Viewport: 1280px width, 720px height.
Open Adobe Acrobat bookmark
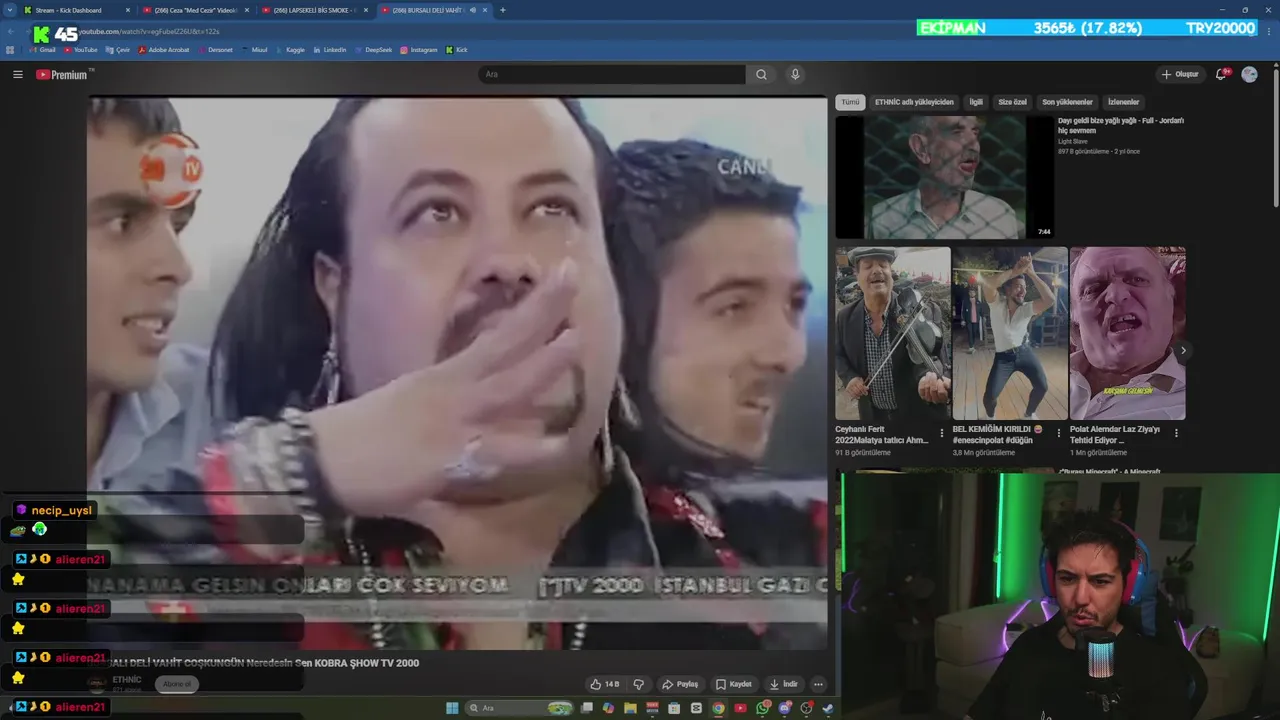tap(164, 49)
